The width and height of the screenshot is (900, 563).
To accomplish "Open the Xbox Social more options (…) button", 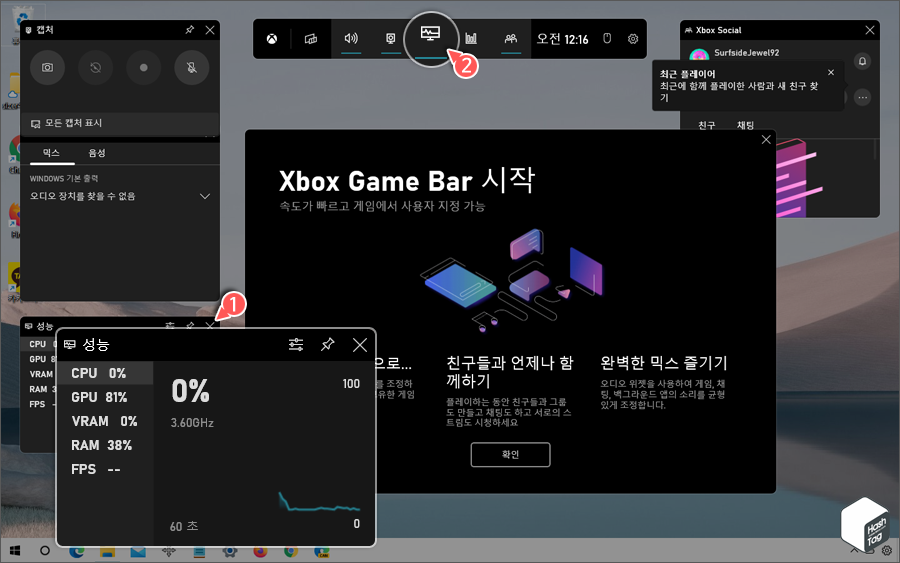I will [862, 98].
